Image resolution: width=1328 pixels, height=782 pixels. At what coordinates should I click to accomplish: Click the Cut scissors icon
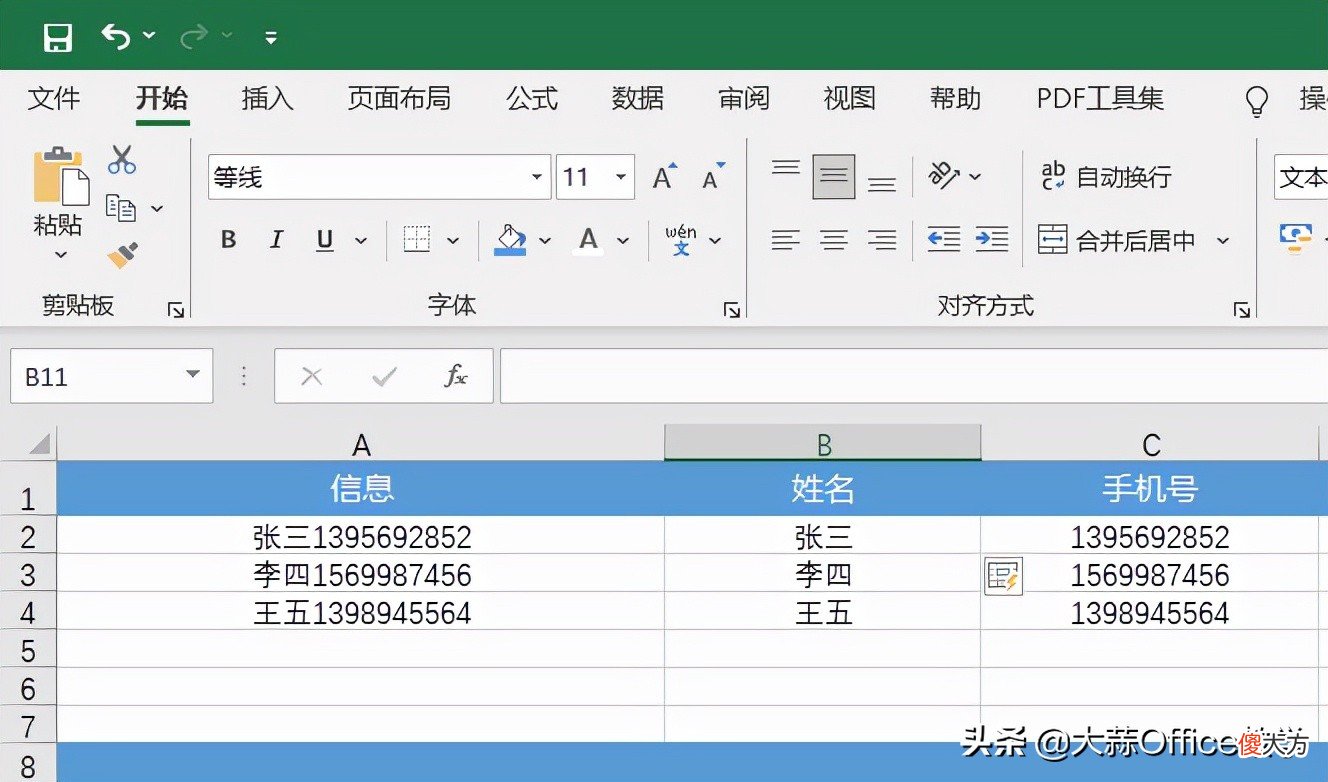122,160
